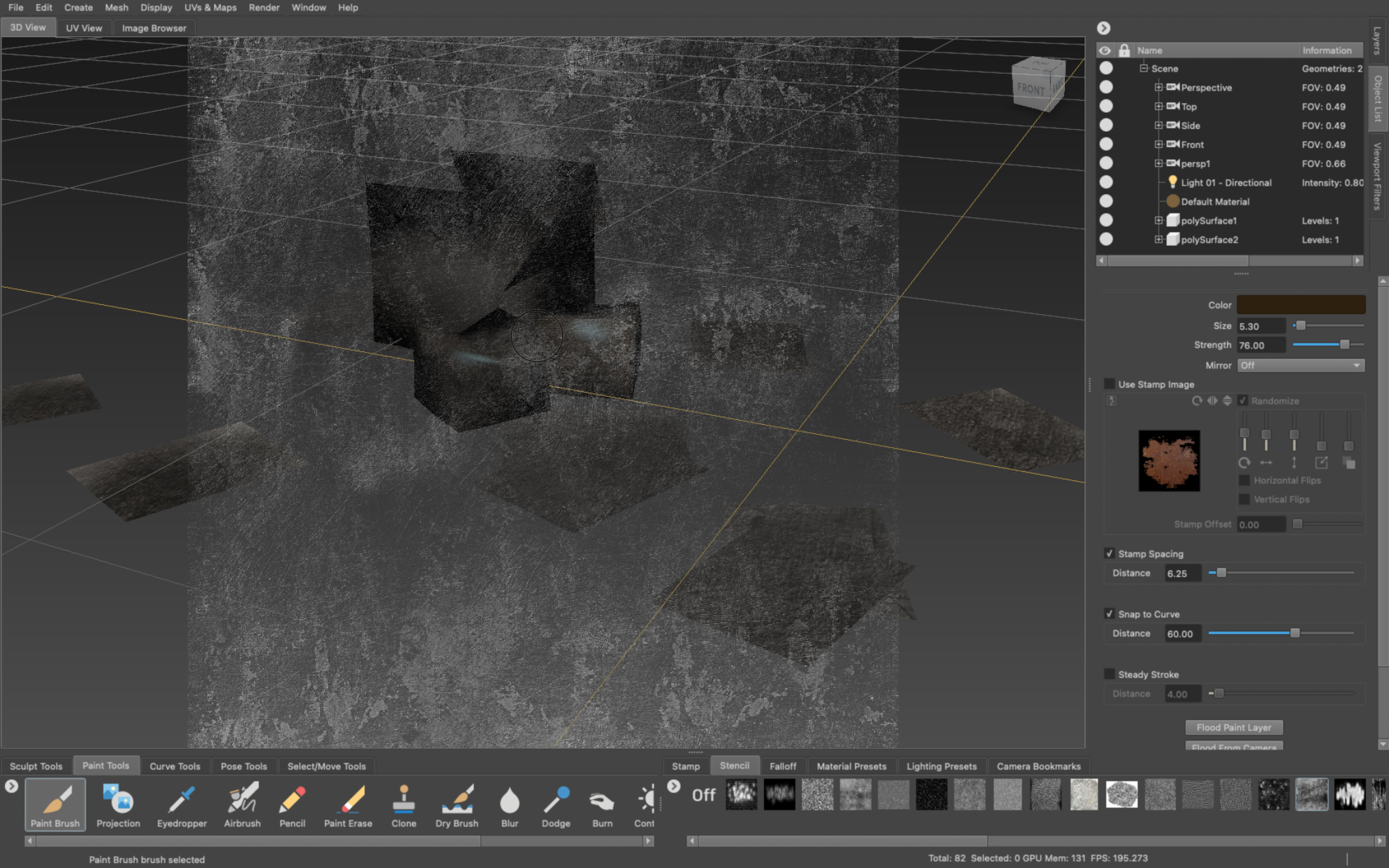The width and height of the screenshot is (1389, 868).
Task: Activate the Paint Erase tool
Action: (348, 804)
